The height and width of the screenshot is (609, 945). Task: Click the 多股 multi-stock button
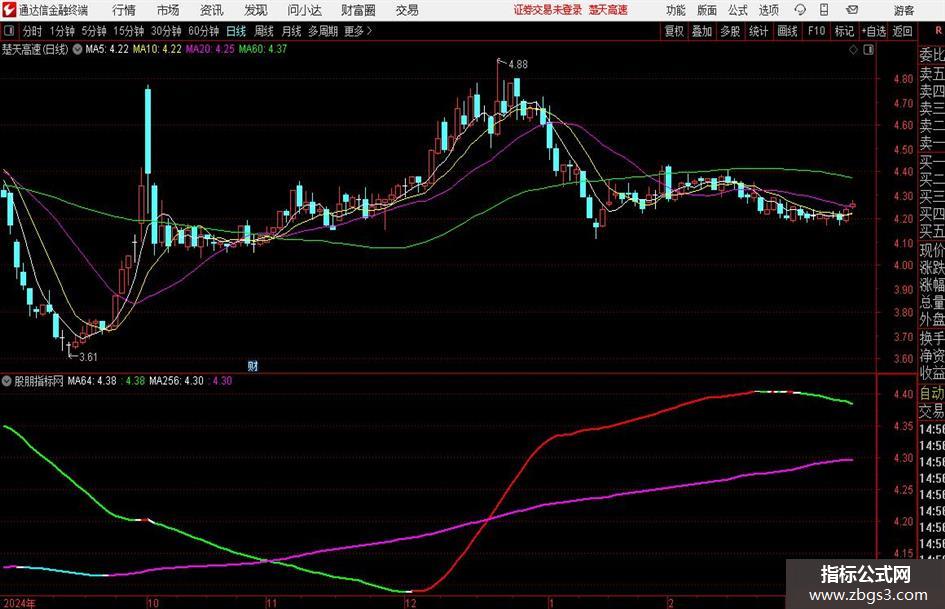[730, 31]
